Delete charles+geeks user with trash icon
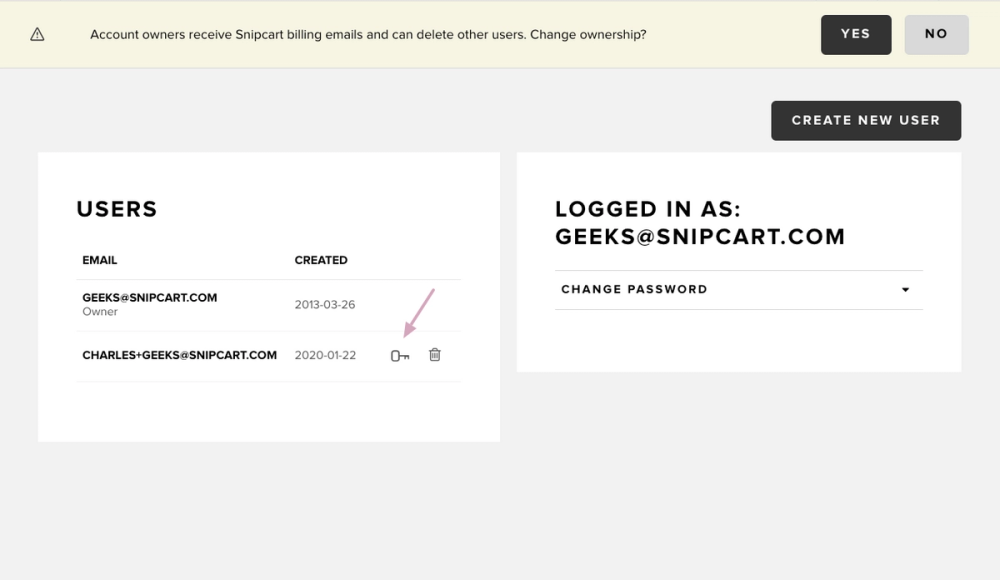Screen dimensions: 1000x580 point(435,355)
